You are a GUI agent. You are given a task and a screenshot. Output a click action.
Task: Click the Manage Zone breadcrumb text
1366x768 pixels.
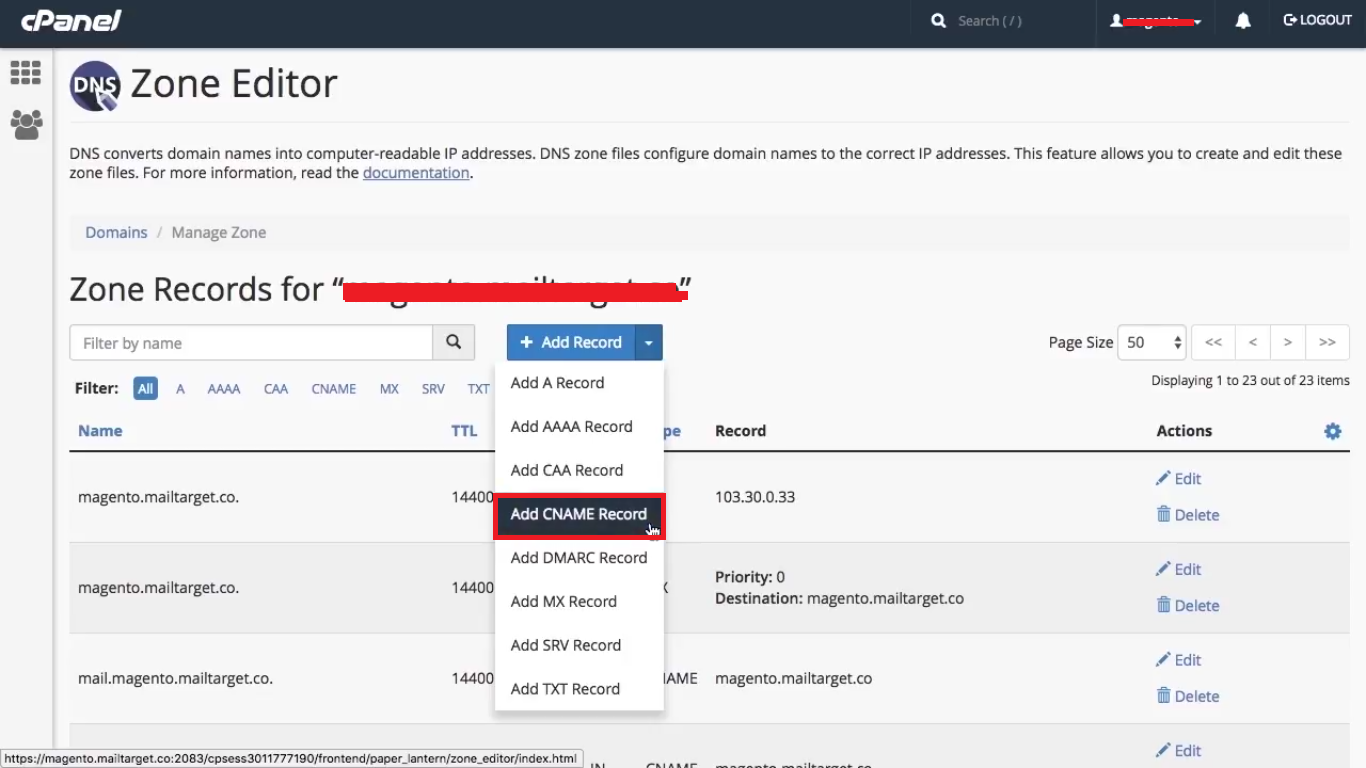click(x=219, y=232)
